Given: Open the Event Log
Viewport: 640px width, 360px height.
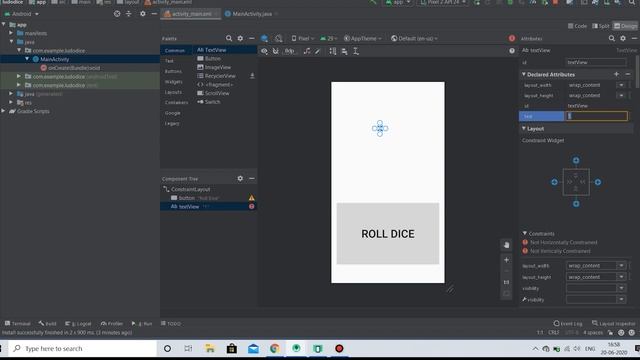Looking at the screenshot, I should [x=568, y=324].
